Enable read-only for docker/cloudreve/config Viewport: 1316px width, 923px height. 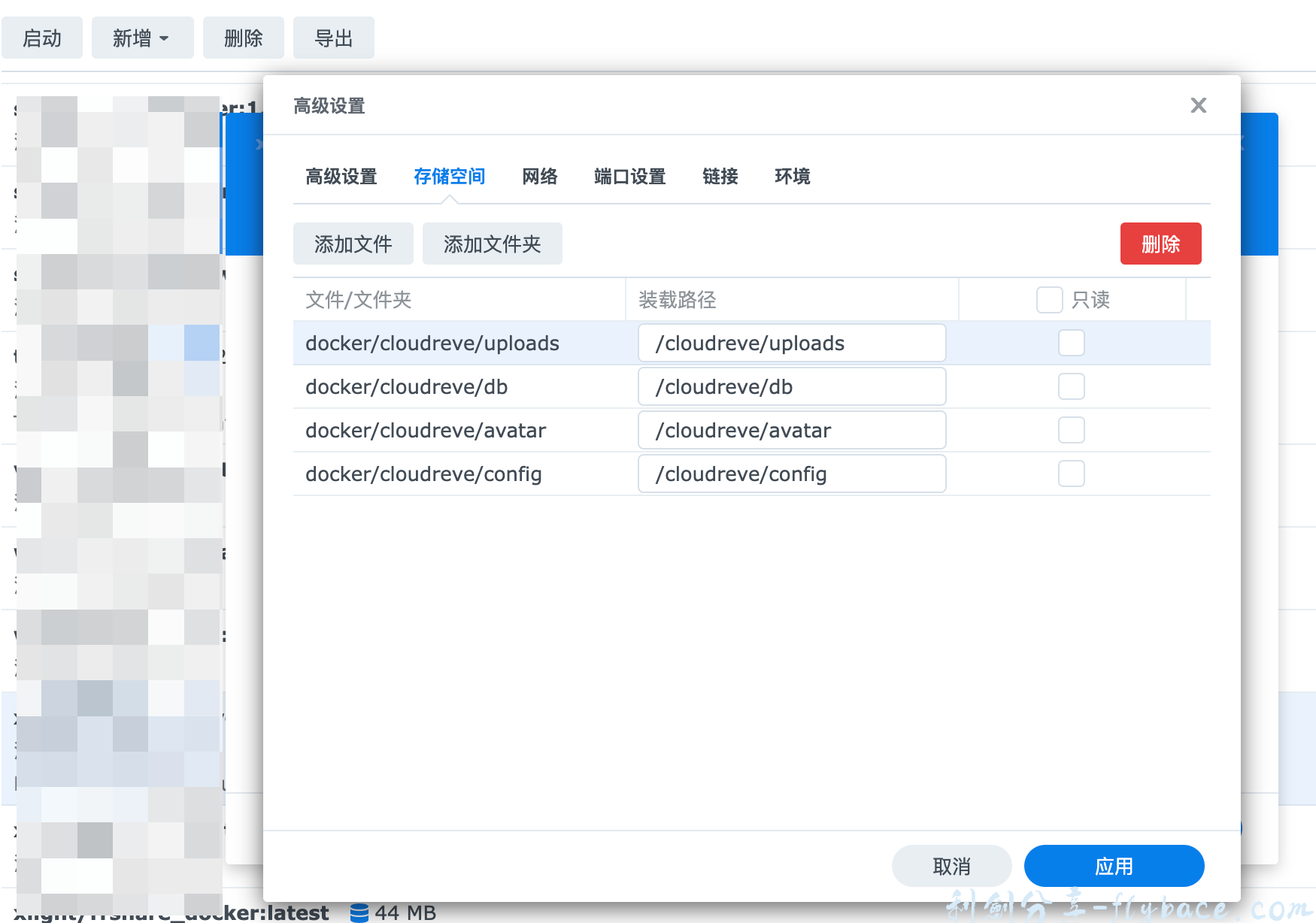[x=1071, y=474]
